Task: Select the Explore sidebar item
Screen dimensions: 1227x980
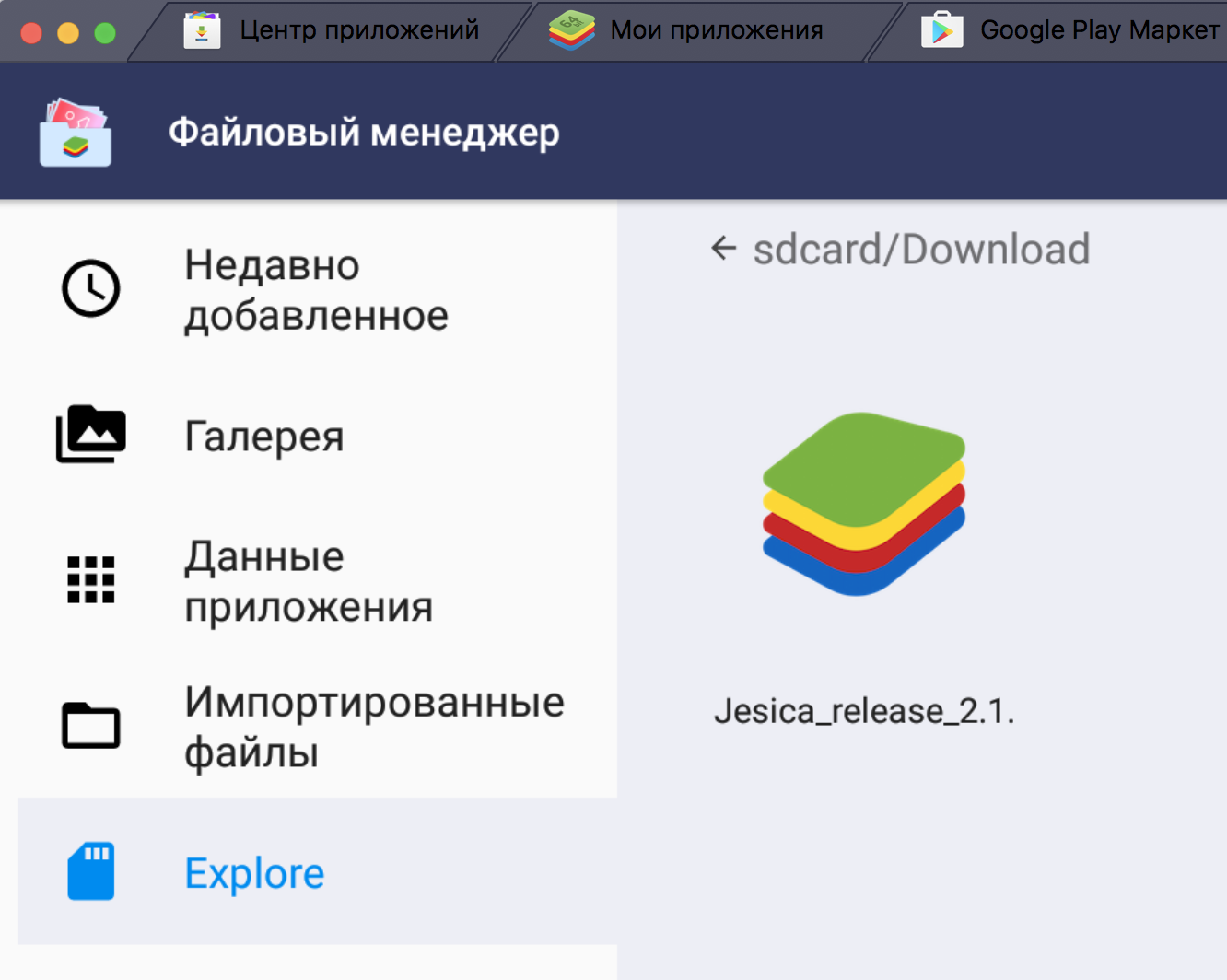Action: tap(317, 871)
